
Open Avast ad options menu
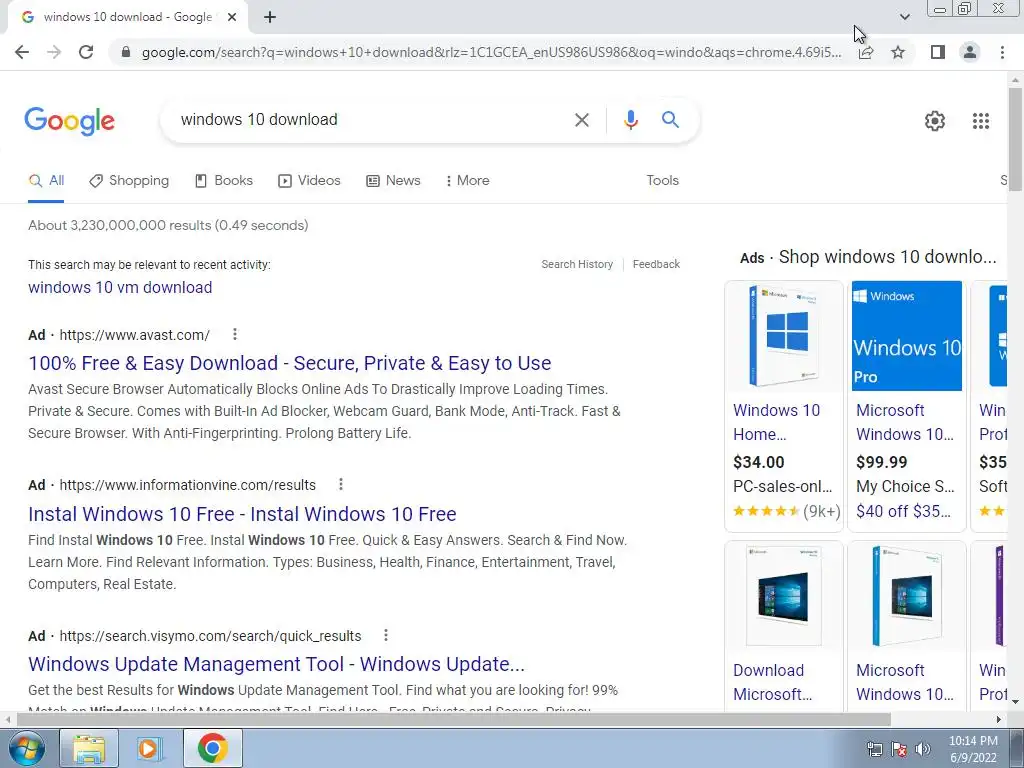click(x=234, y=334)
